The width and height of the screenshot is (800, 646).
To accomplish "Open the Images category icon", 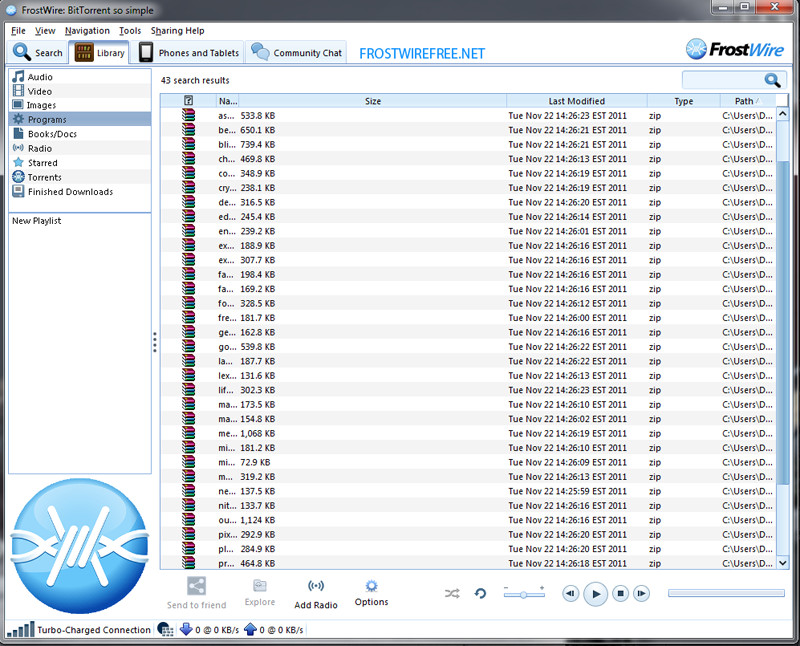I will (18, 105).
